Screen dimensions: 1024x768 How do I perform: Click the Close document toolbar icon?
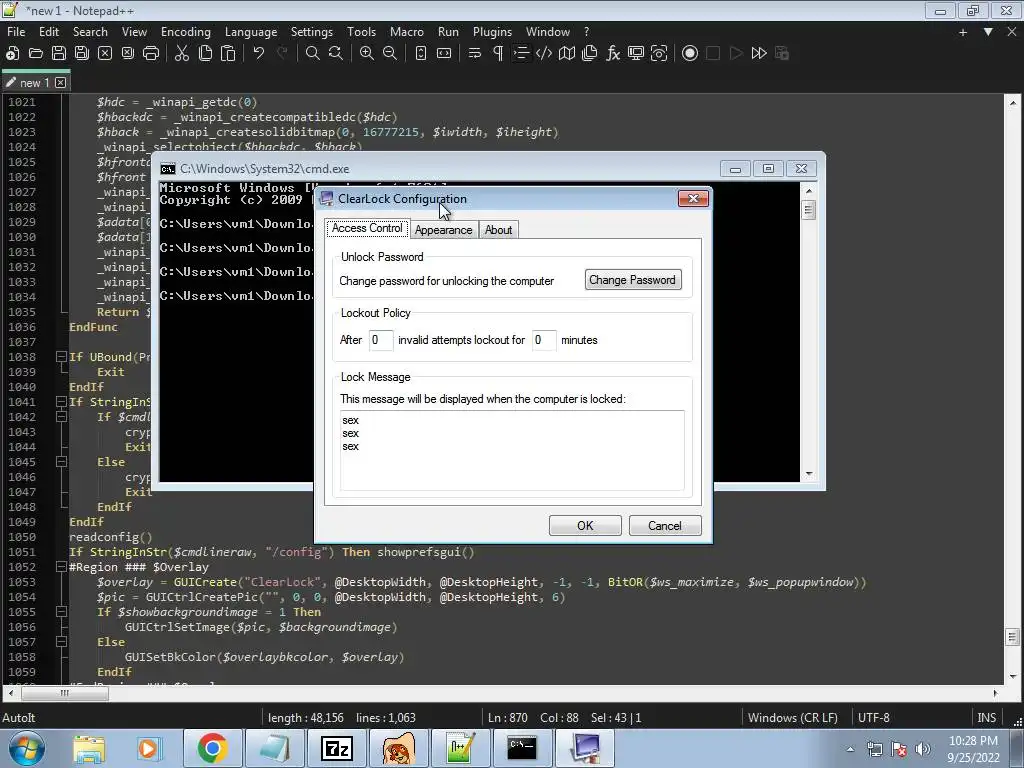[104, 54]
